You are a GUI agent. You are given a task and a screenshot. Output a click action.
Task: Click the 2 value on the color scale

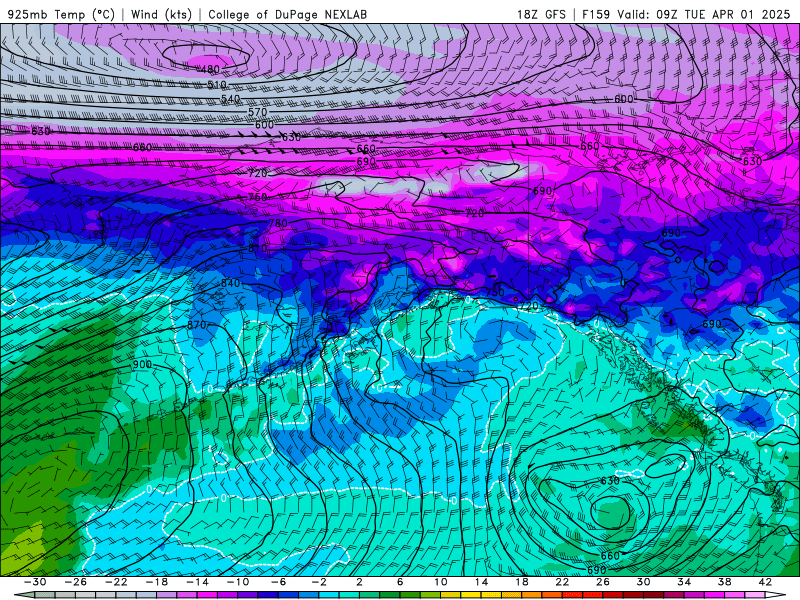click(x=359, y=582)
